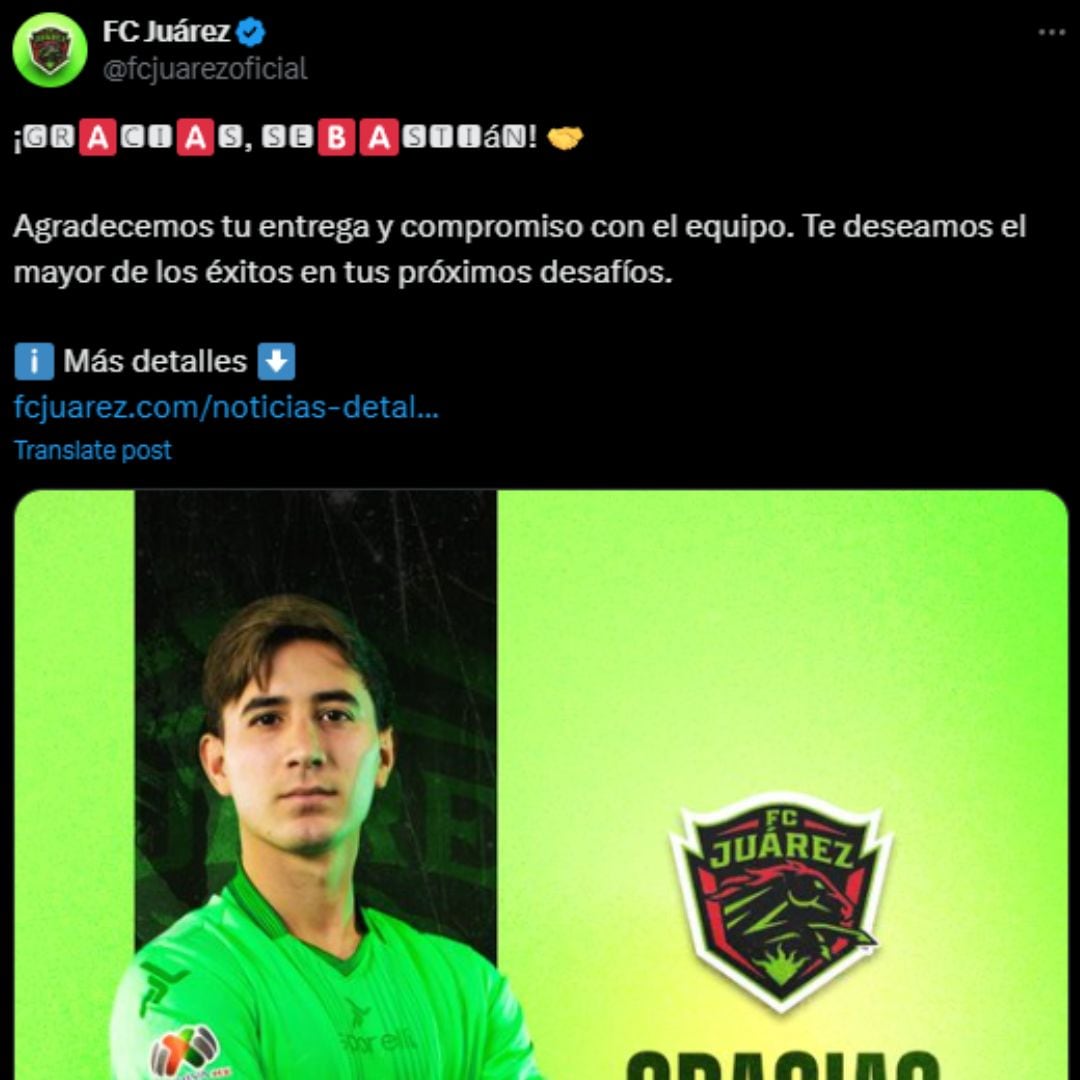Click the Agradecemos tu entrega paragraph text
The height and width of the screenshot is (1080, 1080).
[x=519, y=249]
